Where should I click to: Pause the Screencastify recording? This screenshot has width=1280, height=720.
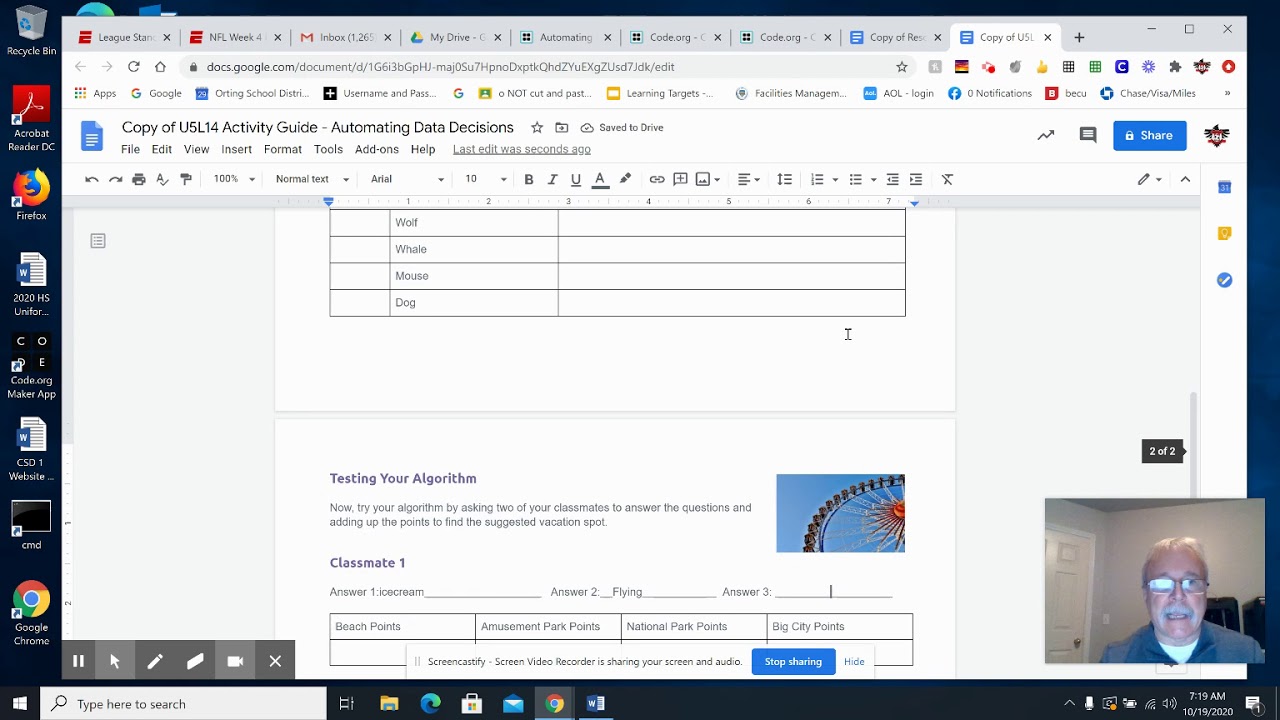[78, 661]
